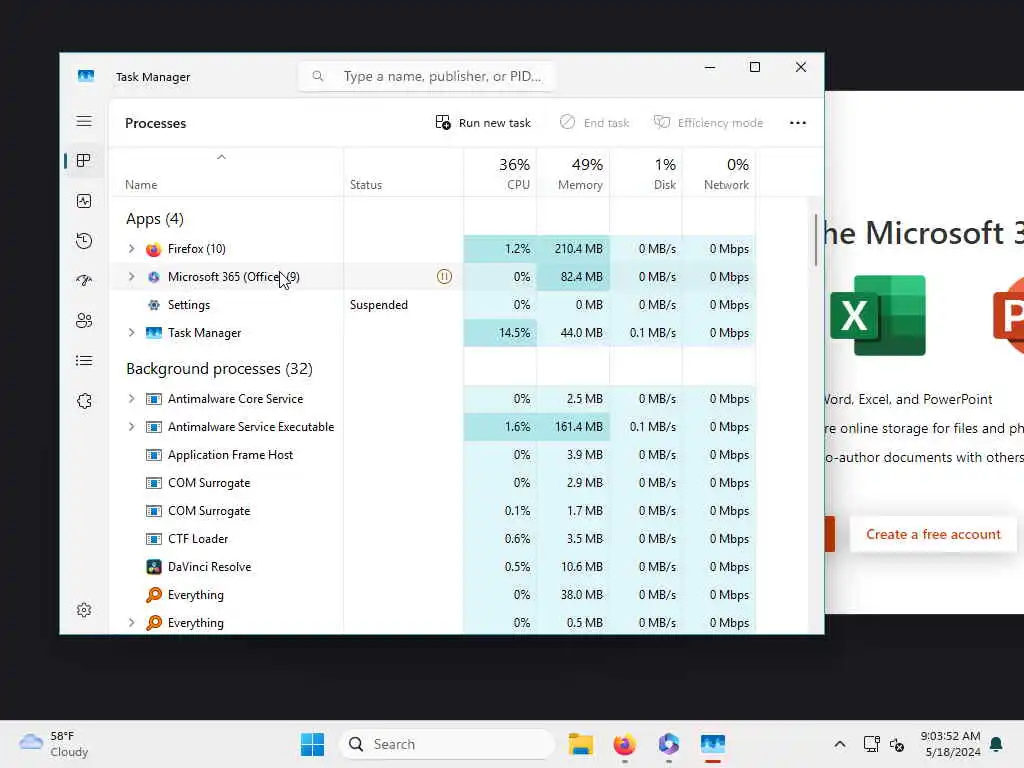Screen dimensions: 1024x768
Task: Select the Application Frame Host process row
Action: click(x=433, y=455)
